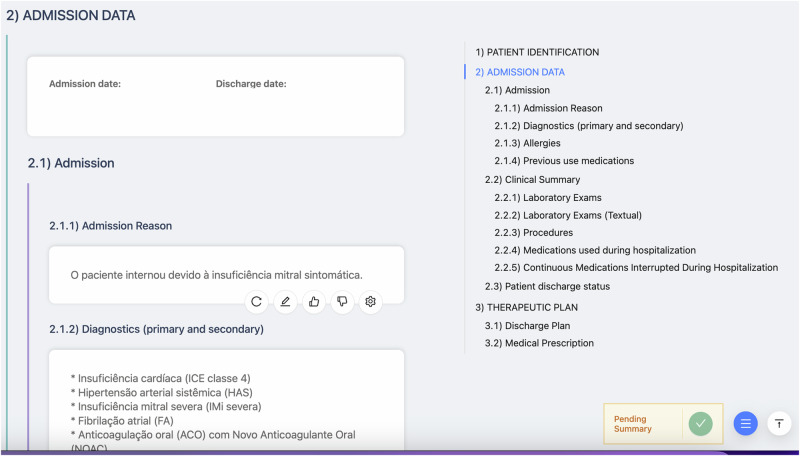The image size is (800, 456).
Task: Click the pencil edit icon
Action: 285,301
